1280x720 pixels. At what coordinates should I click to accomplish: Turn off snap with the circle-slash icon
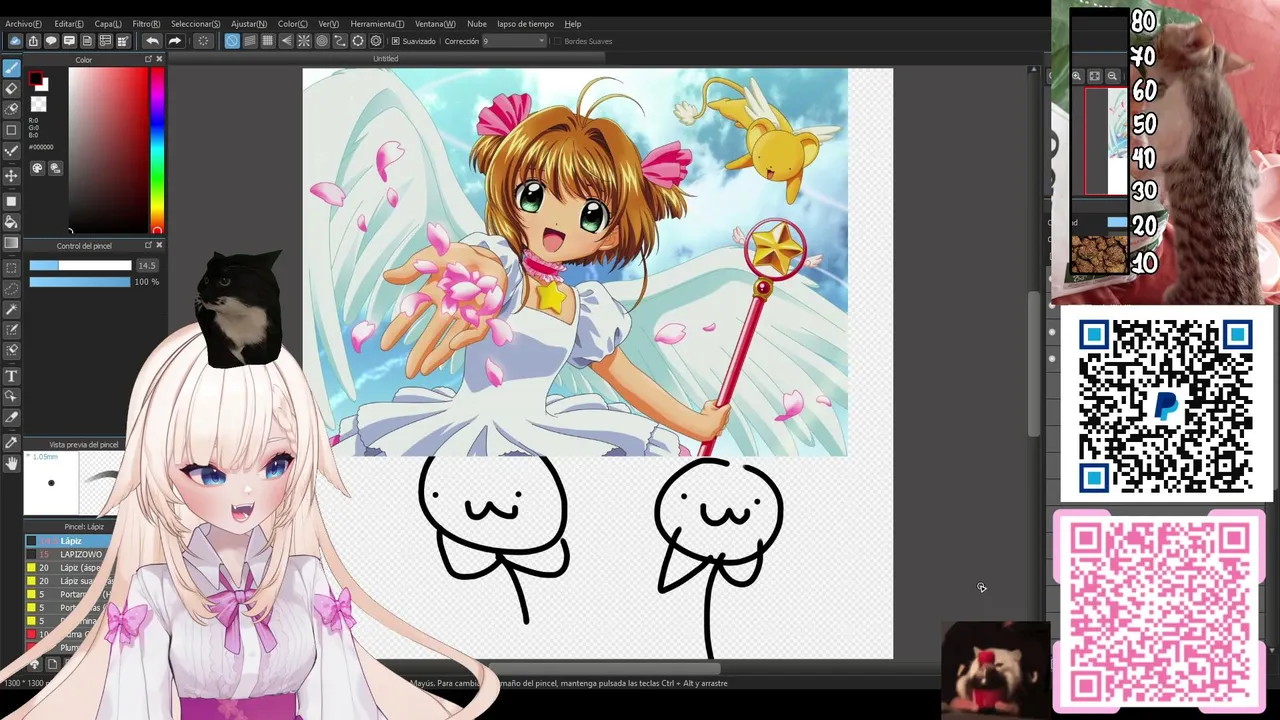232,41
